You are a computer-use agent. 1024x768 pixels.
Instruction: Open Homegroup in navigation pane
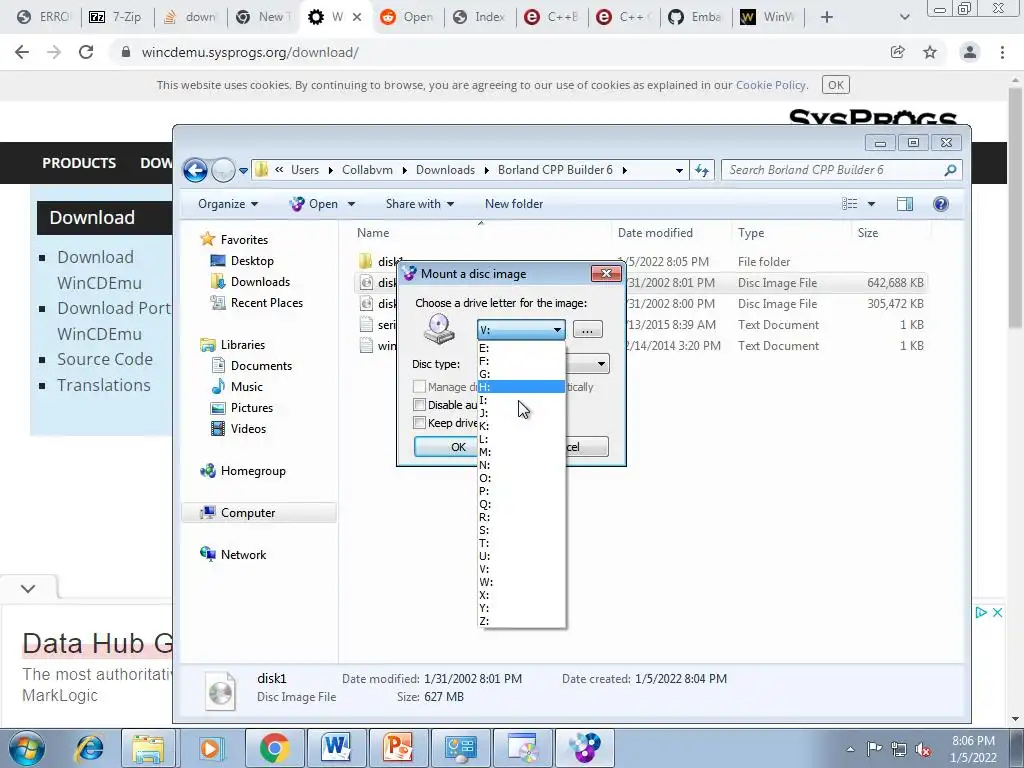[x=253, y=471]
